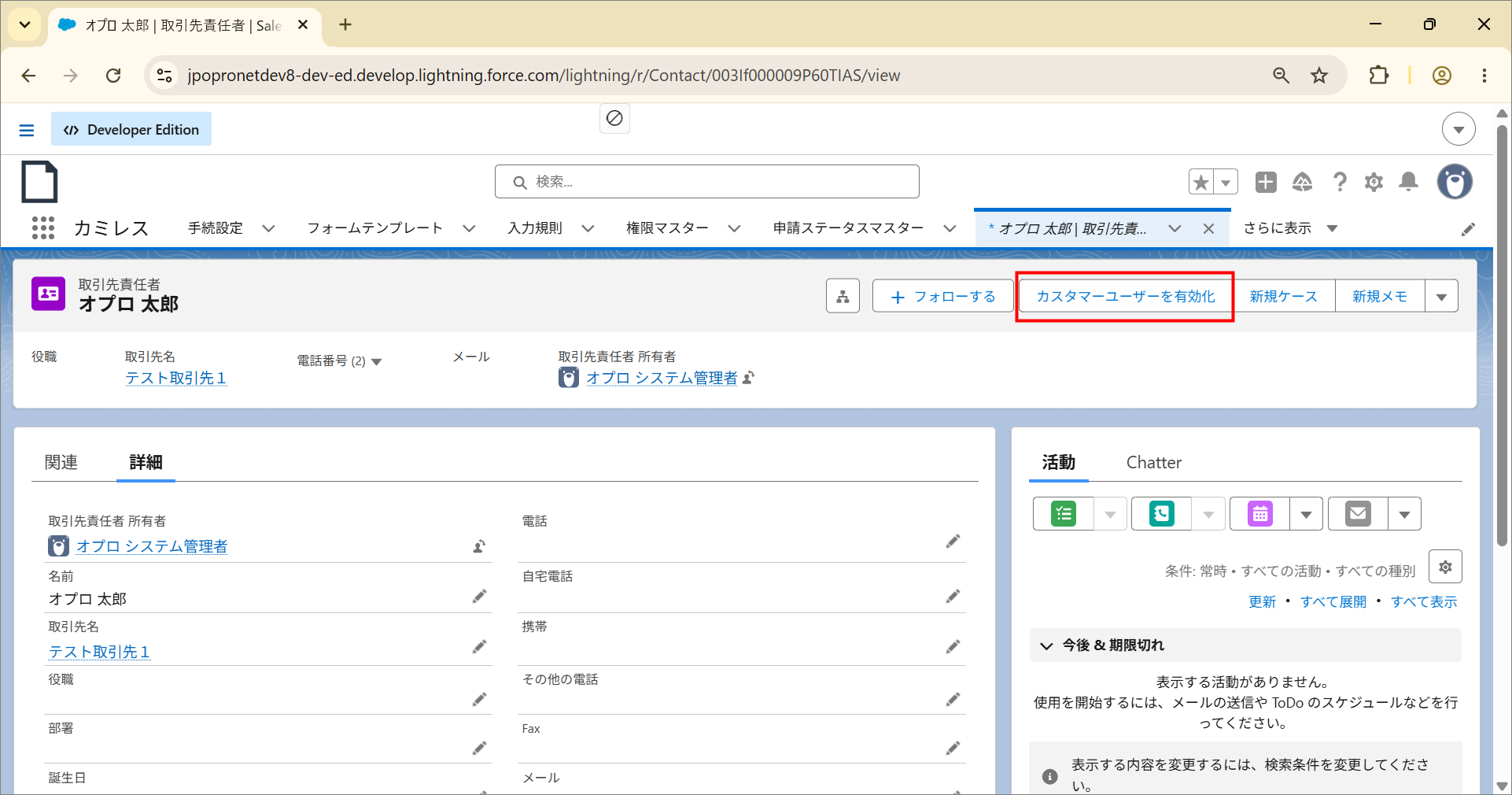Click カスタマーユーザーを有効化 button

pyautogui.click(x=1125, y=297)
